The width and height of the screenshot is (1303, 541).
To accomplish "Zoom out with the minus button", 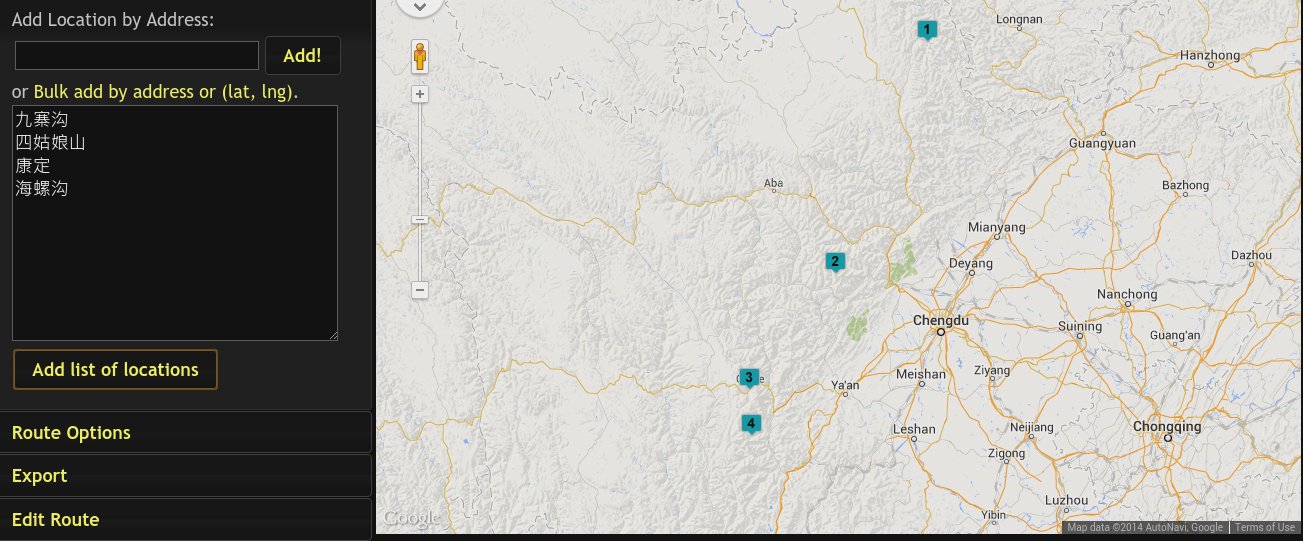I will [x=420, y=290].
